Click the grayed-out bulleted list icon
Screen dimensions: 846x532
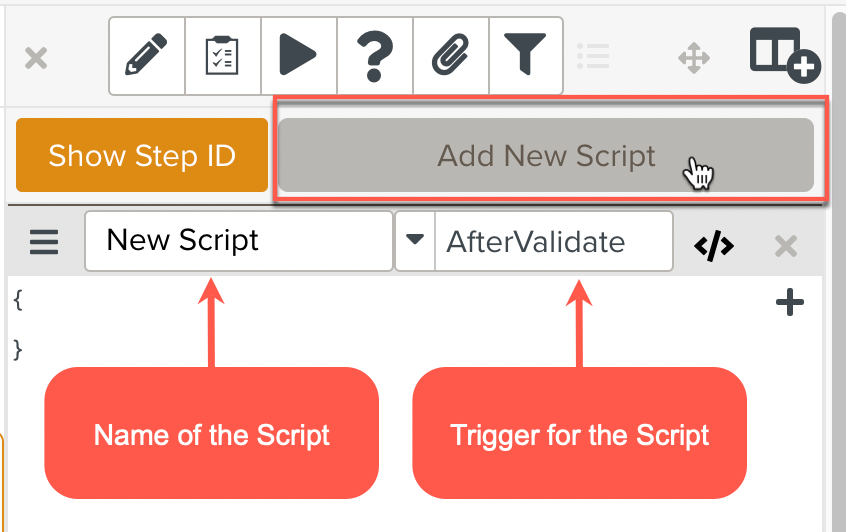[593, 57]
